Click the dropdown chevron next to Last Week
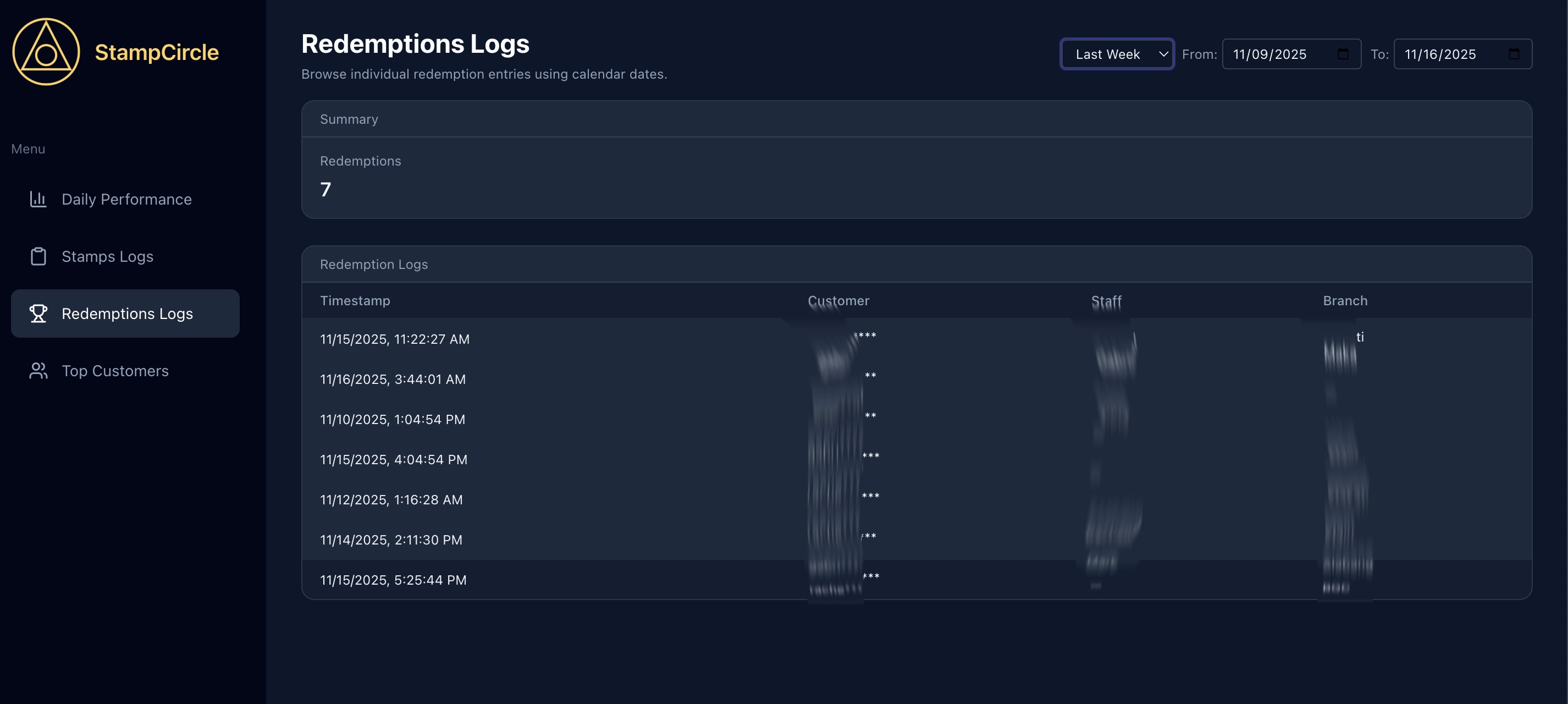Viewport: 1568px width, 704px height. click(x=1163, y=54)
